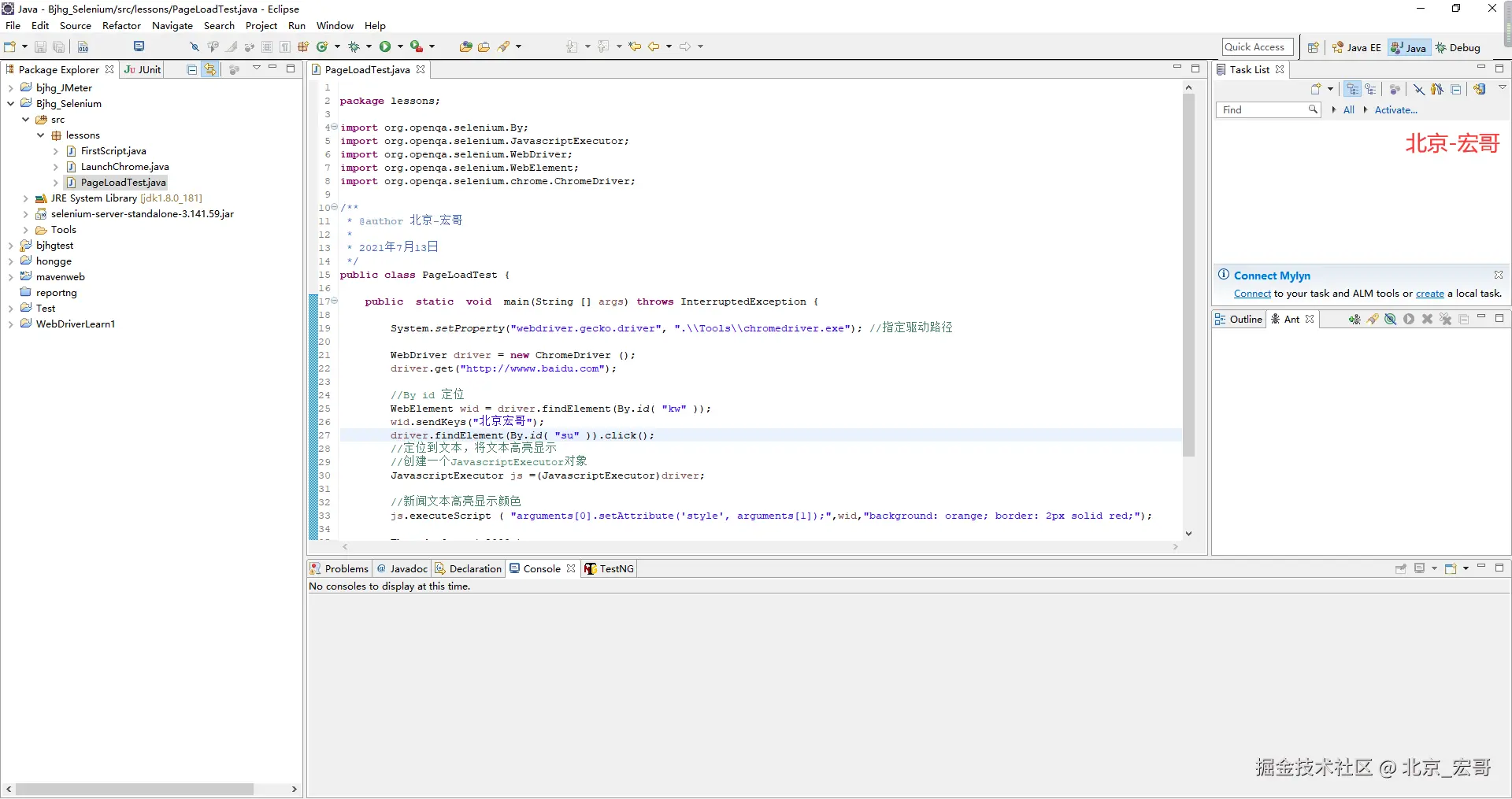Click the Quick Access search field

[1257, 47]
